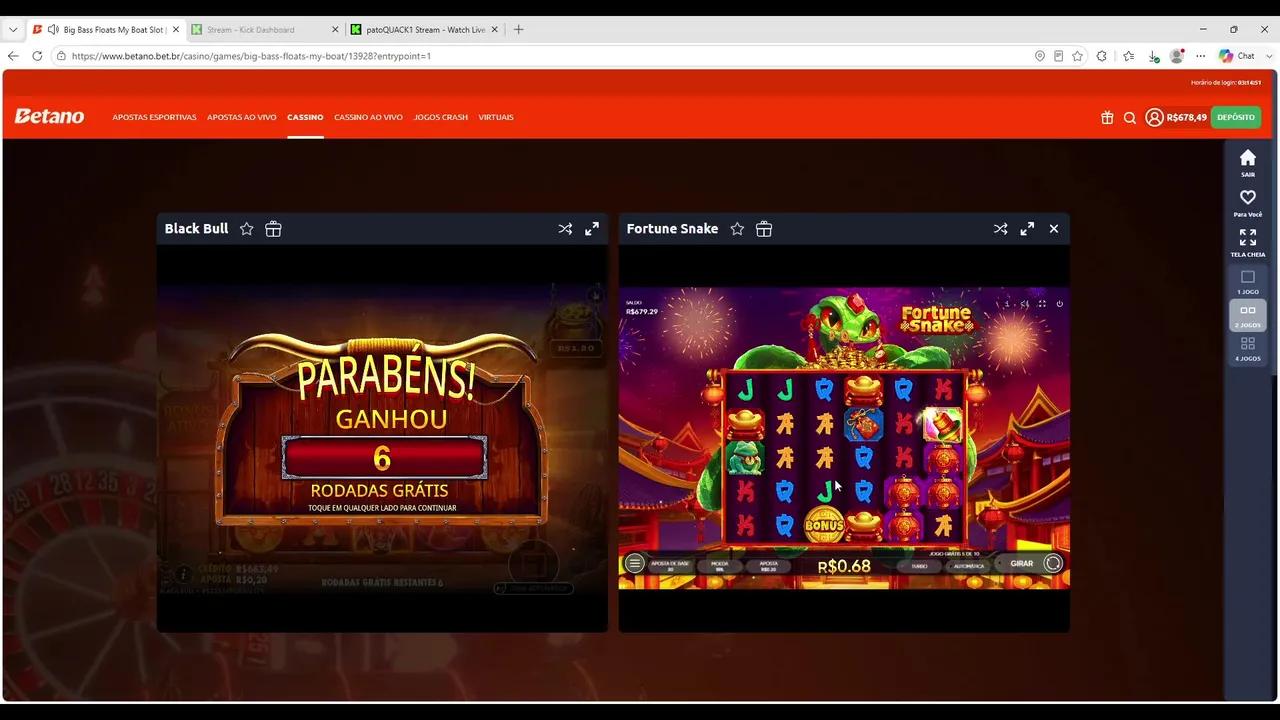
Task: Favorite the Fortune Snake game with star
Action: point(737,229)
